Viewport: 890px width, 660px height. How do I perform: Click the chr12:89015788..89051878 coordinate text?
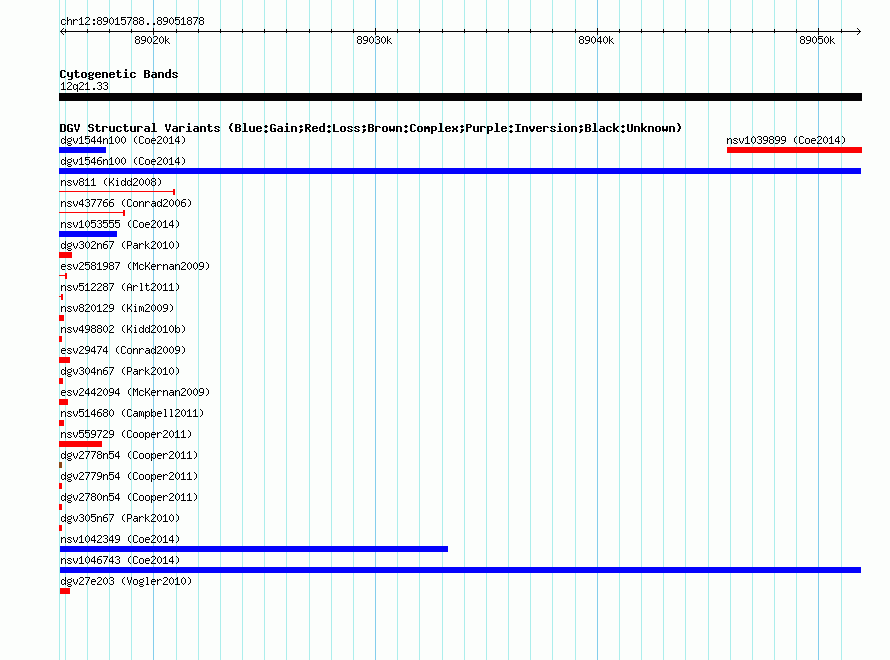point(132,21)
